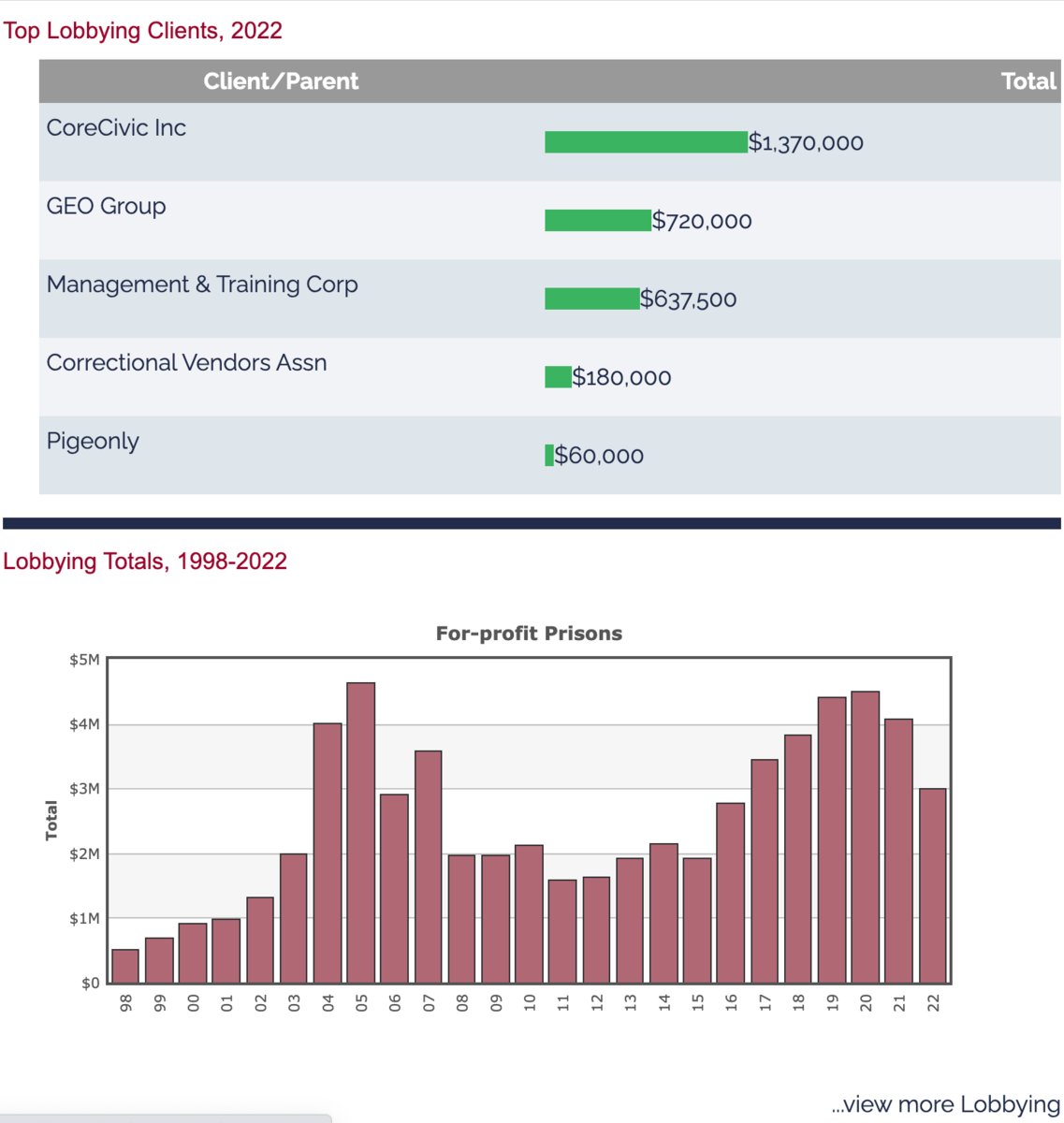Viewport: 1064px width, 1123px height.
Task: Click the Top Lobbying Clients, 2022 heading
Action: click(142, 31)
